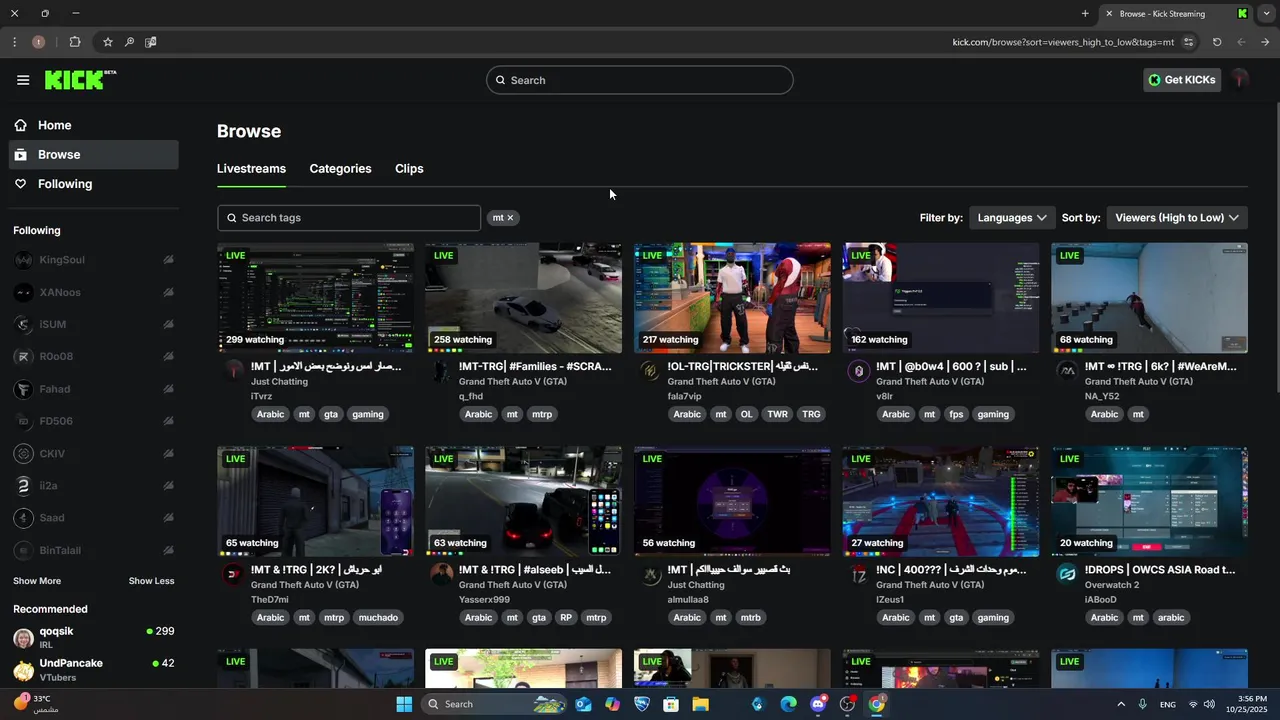
Task: Open iABooD Overwatch 2 stream thumbnail
Action: (1149, 501)
